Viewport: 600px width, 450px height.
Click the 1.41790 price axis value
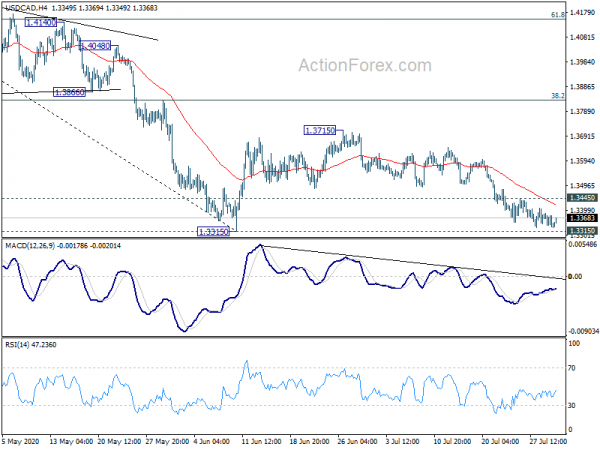pos(582,13)
